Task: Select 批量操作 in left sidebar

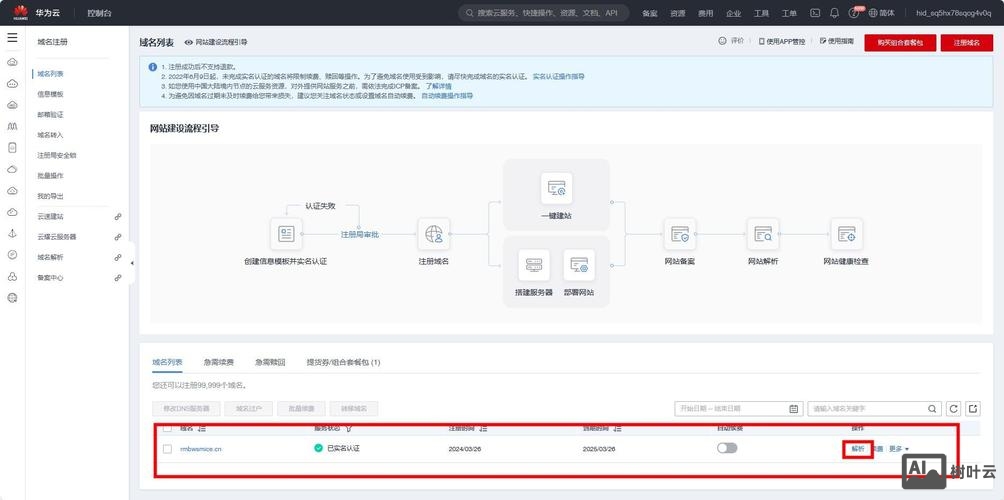Action: (51, 175)
